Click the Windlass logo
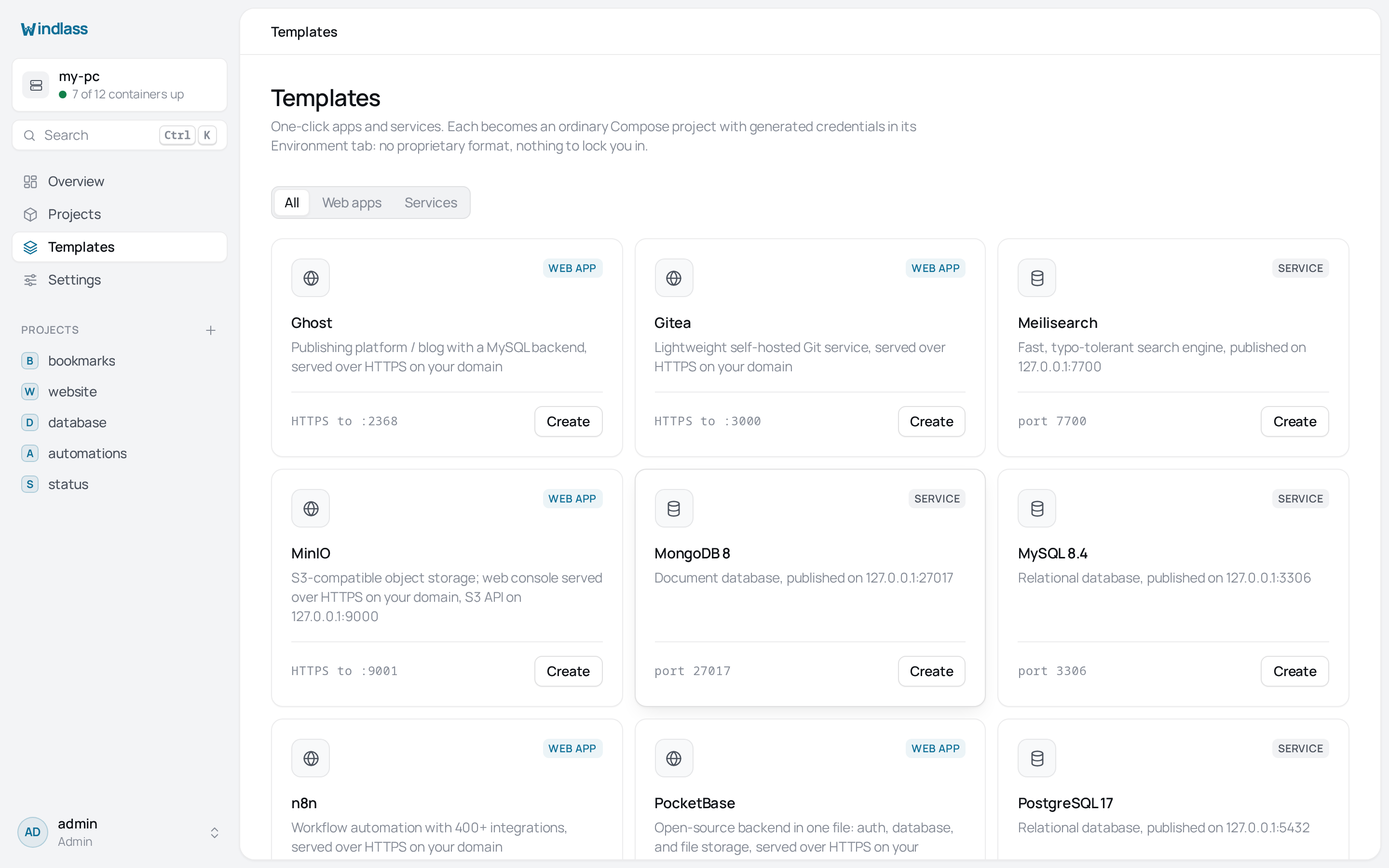 pos(54,29)
